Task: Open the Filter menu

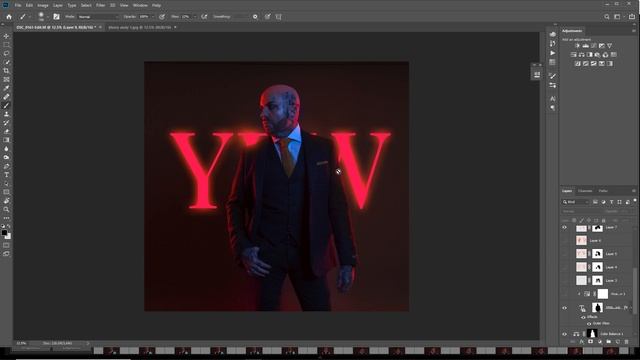Action: tap(100, 5)
